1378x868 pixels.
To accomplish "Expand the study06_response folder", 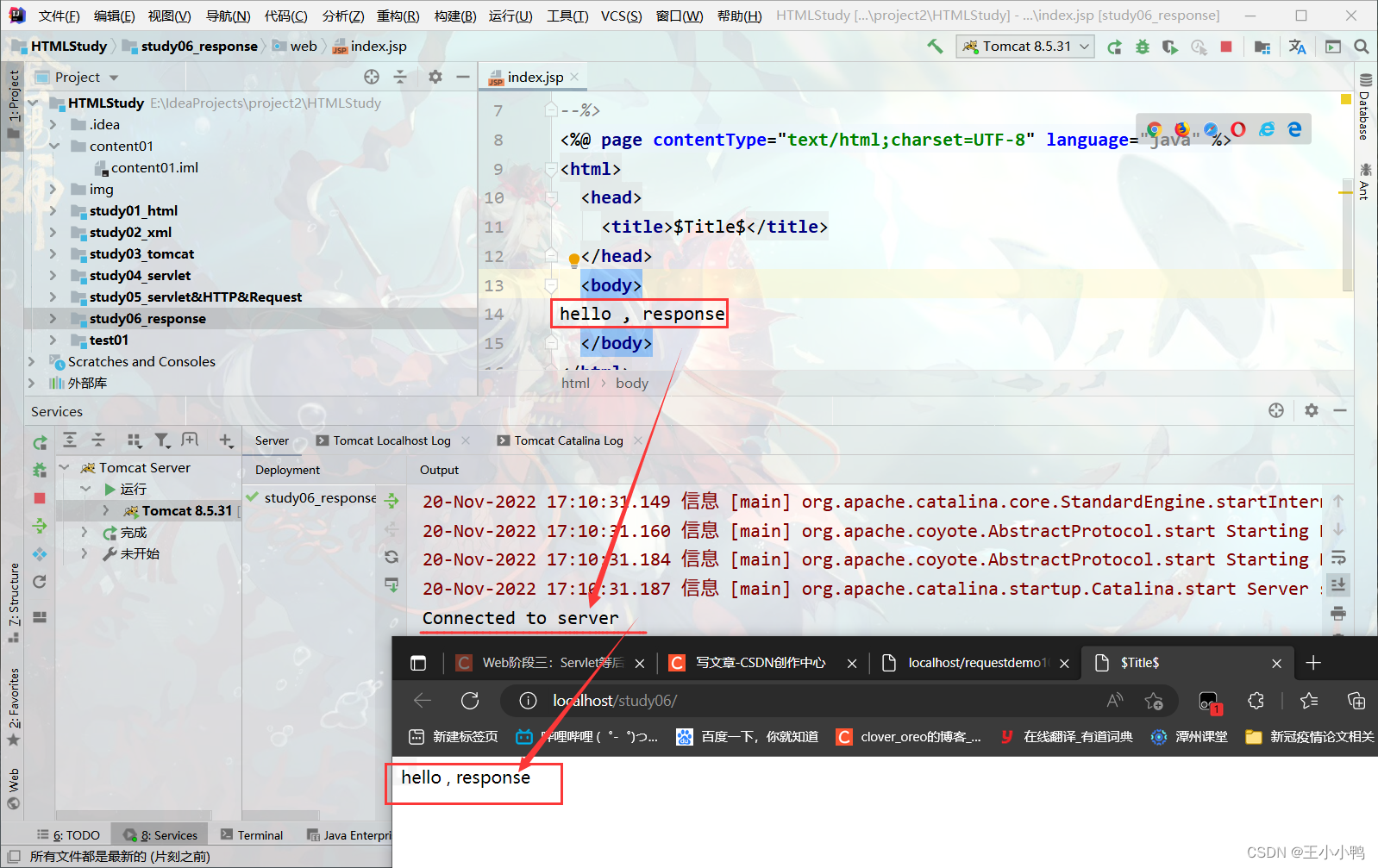I will click(x=53, y=319).
